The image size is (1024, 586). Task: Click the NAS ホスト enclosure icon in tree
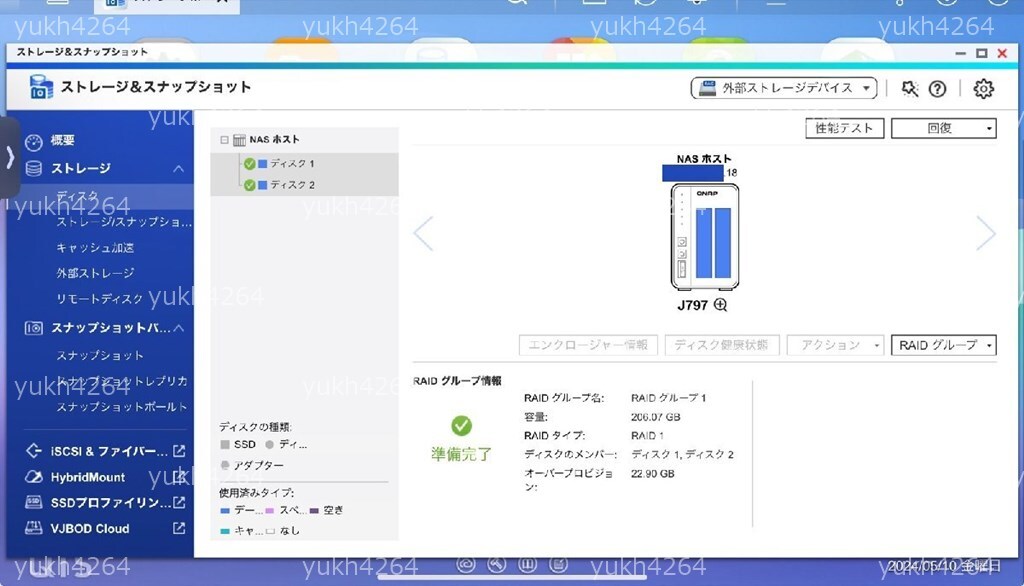click(x=240, y=140)
